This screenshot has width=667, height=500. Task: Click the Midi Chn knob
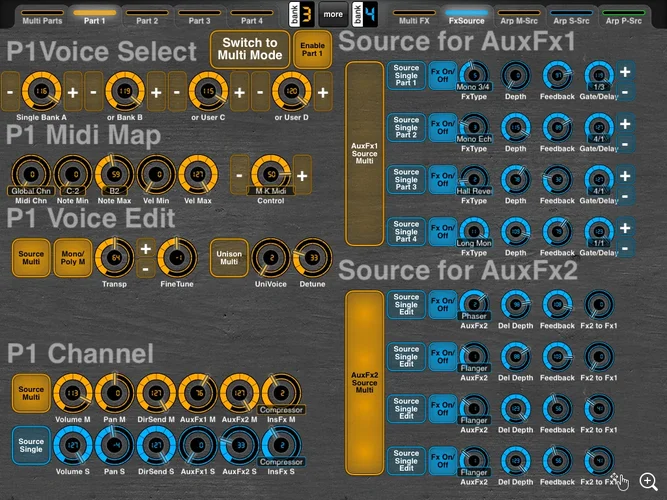(31, 174)
